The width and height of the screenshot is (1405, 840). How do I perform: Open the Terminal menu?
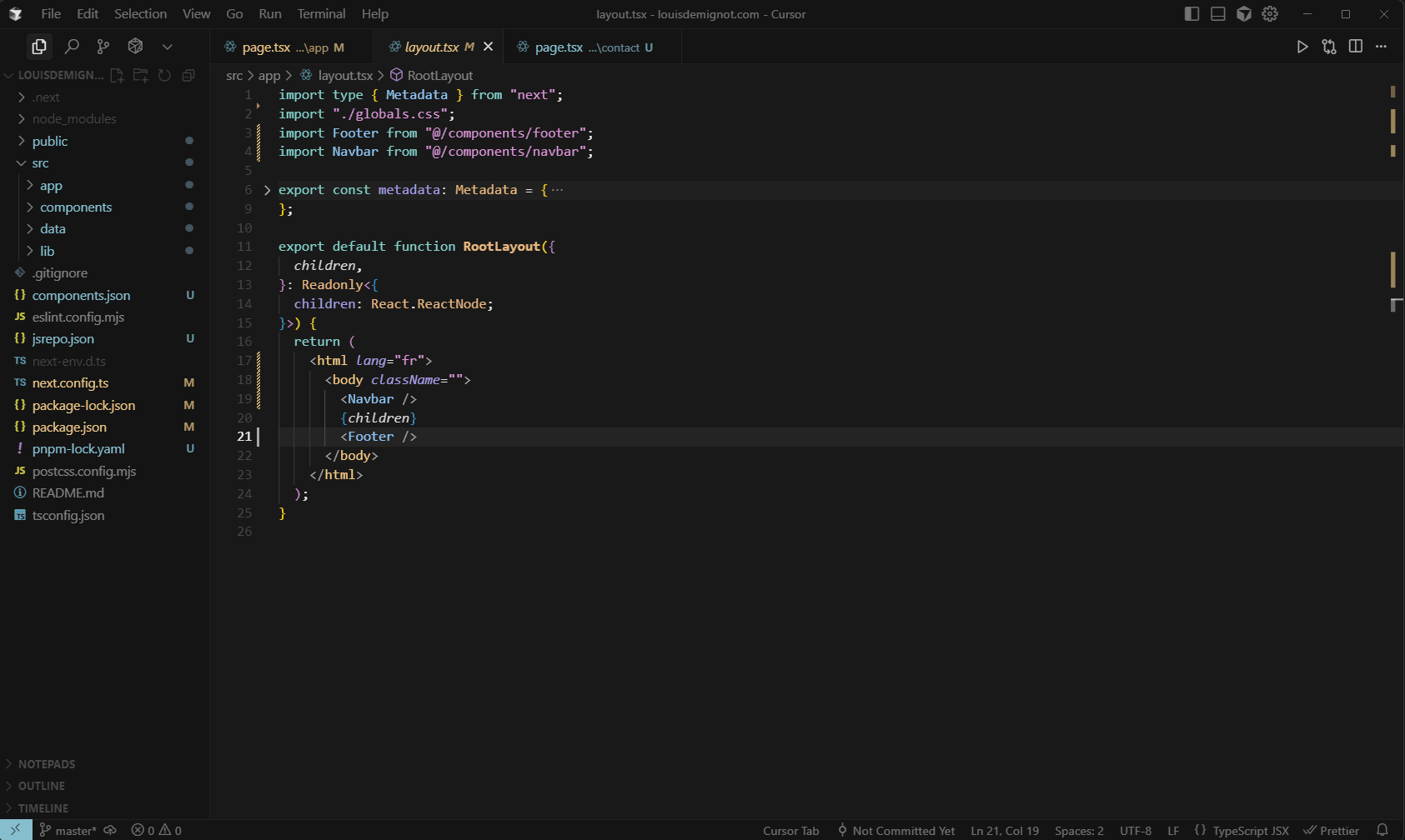(321, 14)
